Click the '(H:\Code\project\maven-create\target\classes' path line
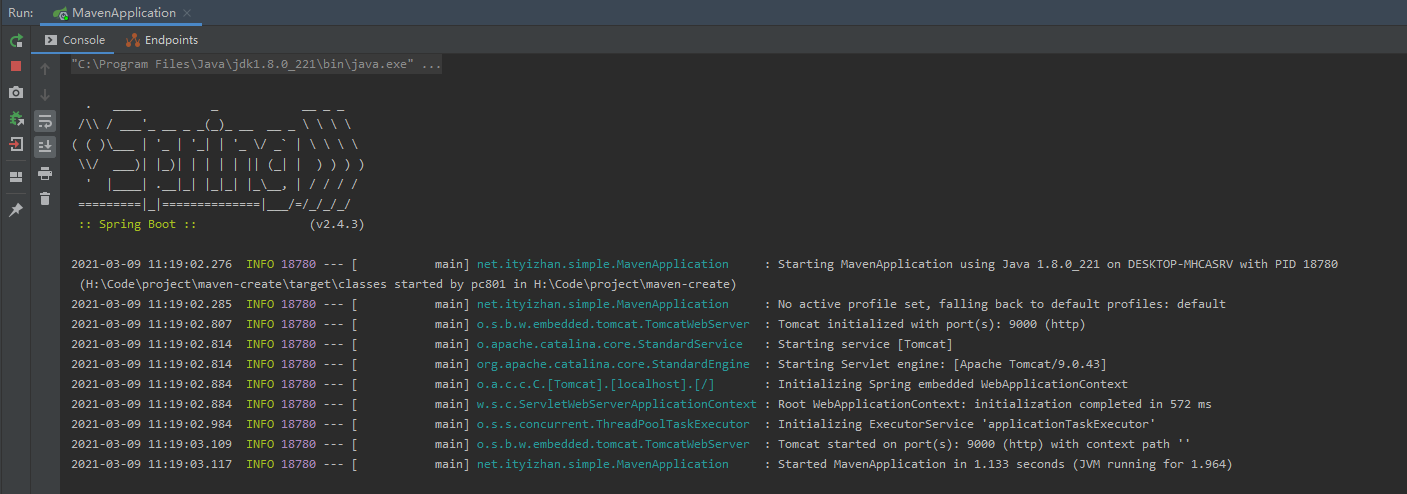 point(408,285)
